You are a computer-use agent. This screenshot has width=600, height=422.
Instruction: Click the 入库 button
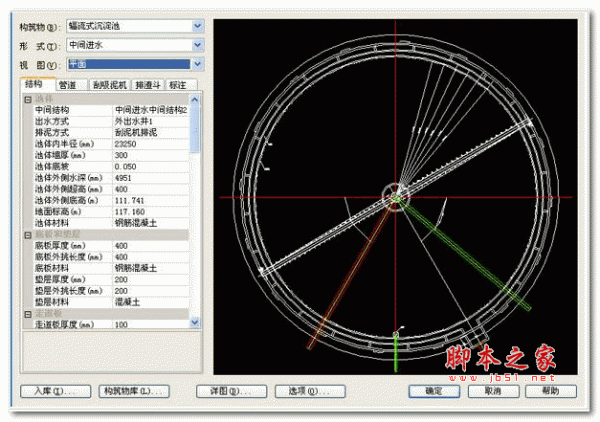(55, 389)
